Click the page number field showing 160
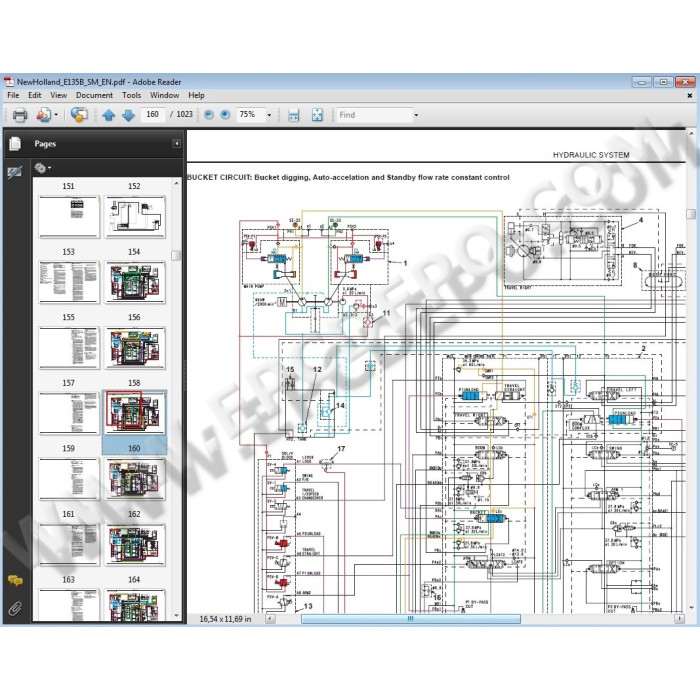This screenshot has width=700, height=700. tap(153, 114)
